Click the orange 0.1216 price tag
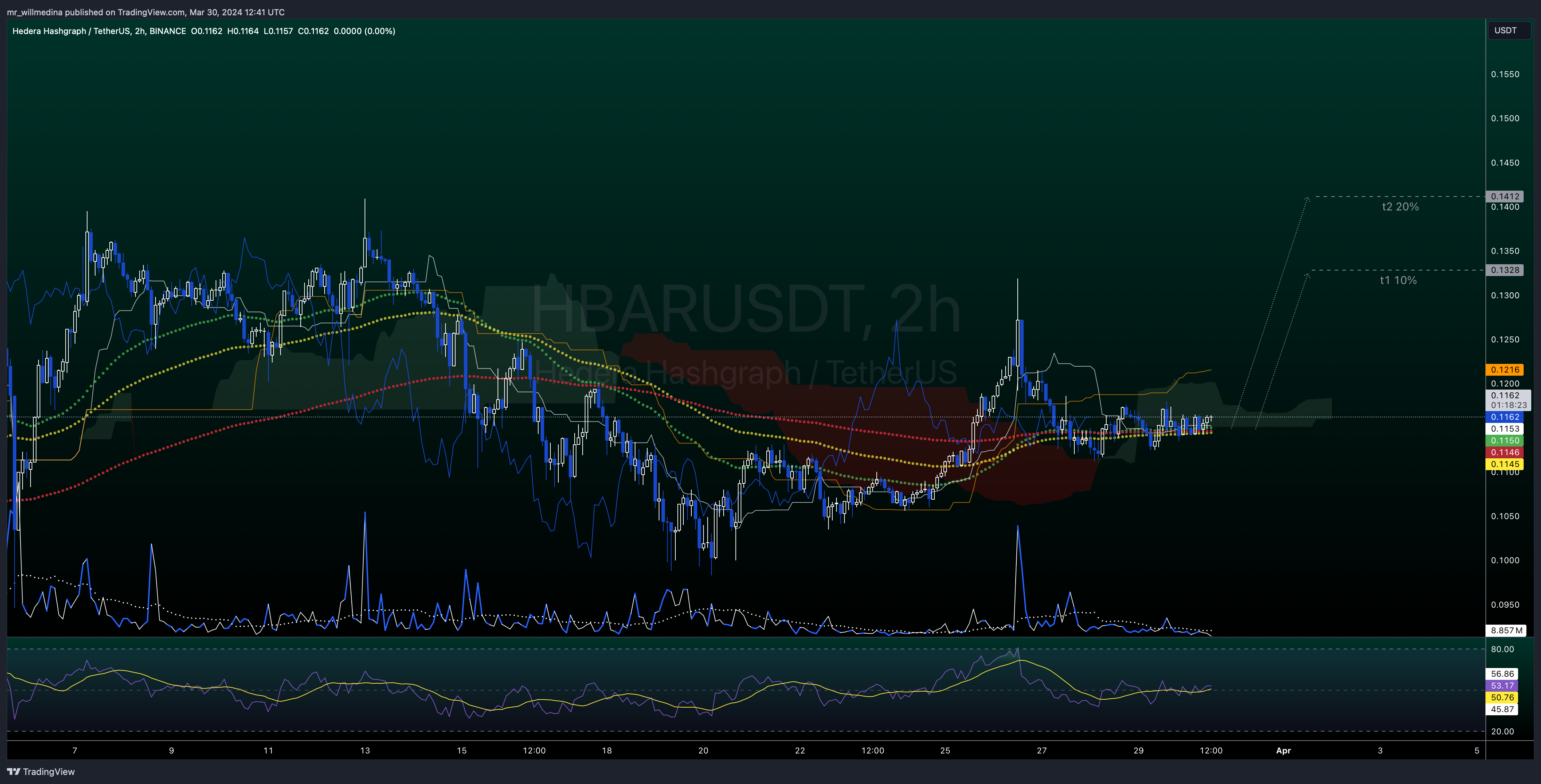This screenshot has height=784, width=1541. pyautogui.click(x=1505, y=369)
